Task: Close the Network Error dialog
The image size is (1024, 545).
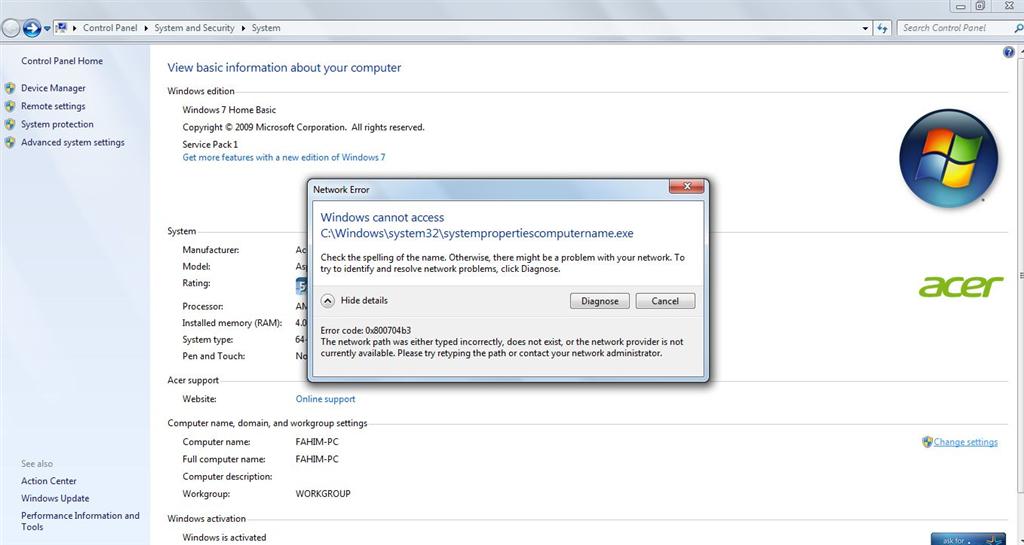Action: coord(686,187)
